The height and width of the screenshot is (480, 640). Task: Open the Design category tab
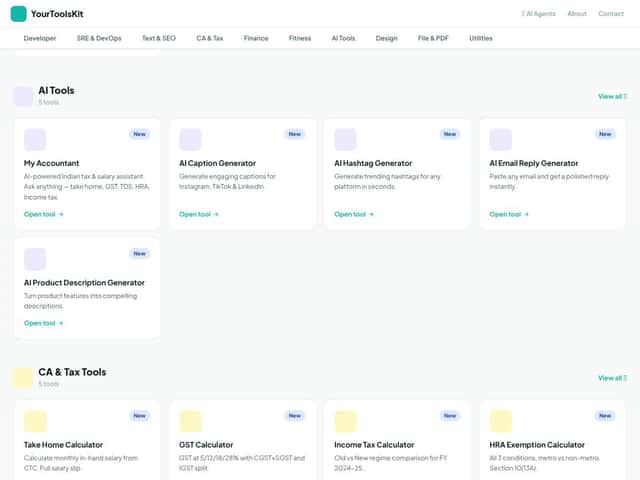(x=387, y=38)
